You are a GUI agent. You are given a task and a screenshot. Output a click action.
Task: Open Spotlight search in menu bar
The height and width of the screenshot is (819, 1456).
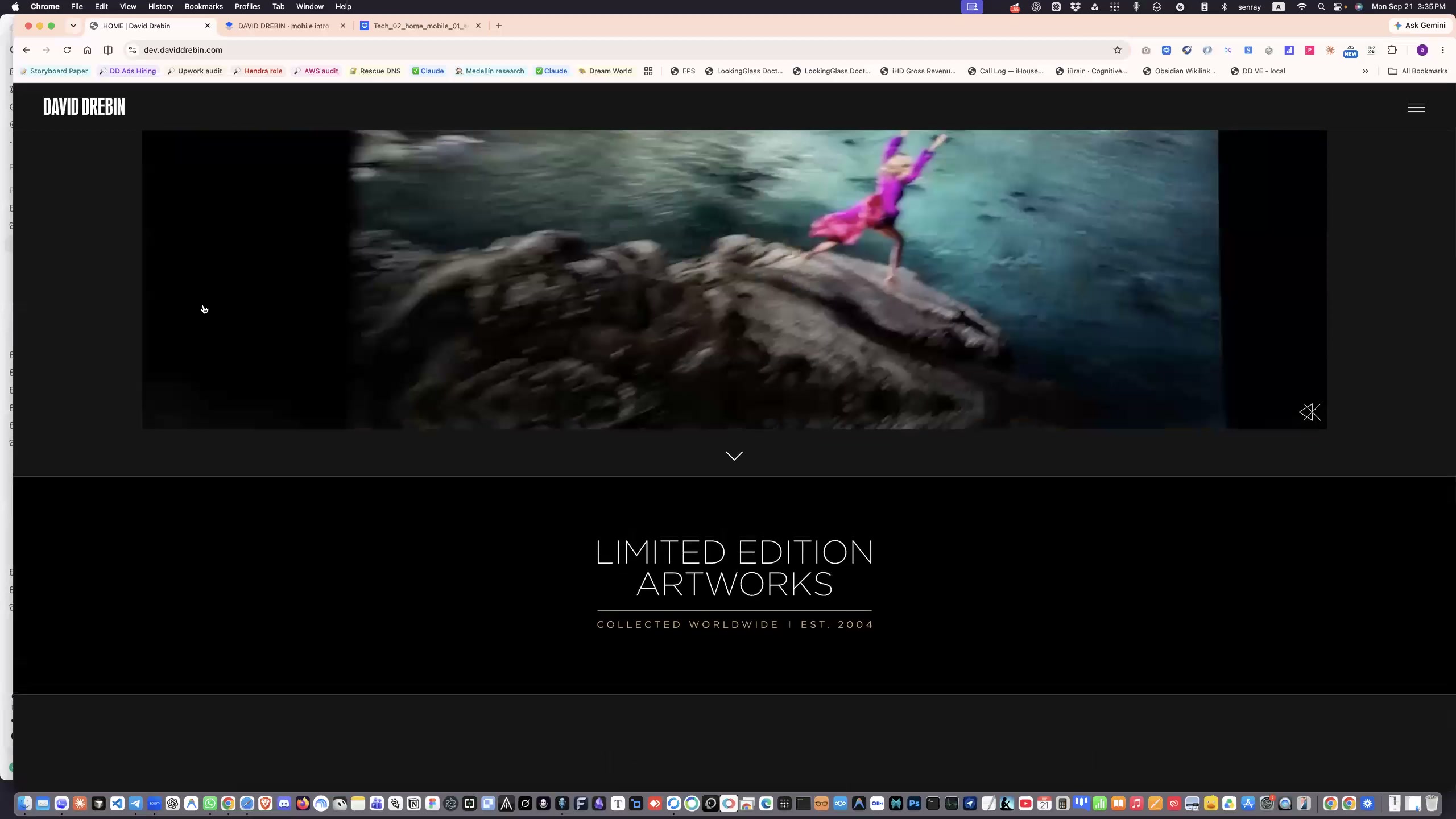pos(1321,7)
